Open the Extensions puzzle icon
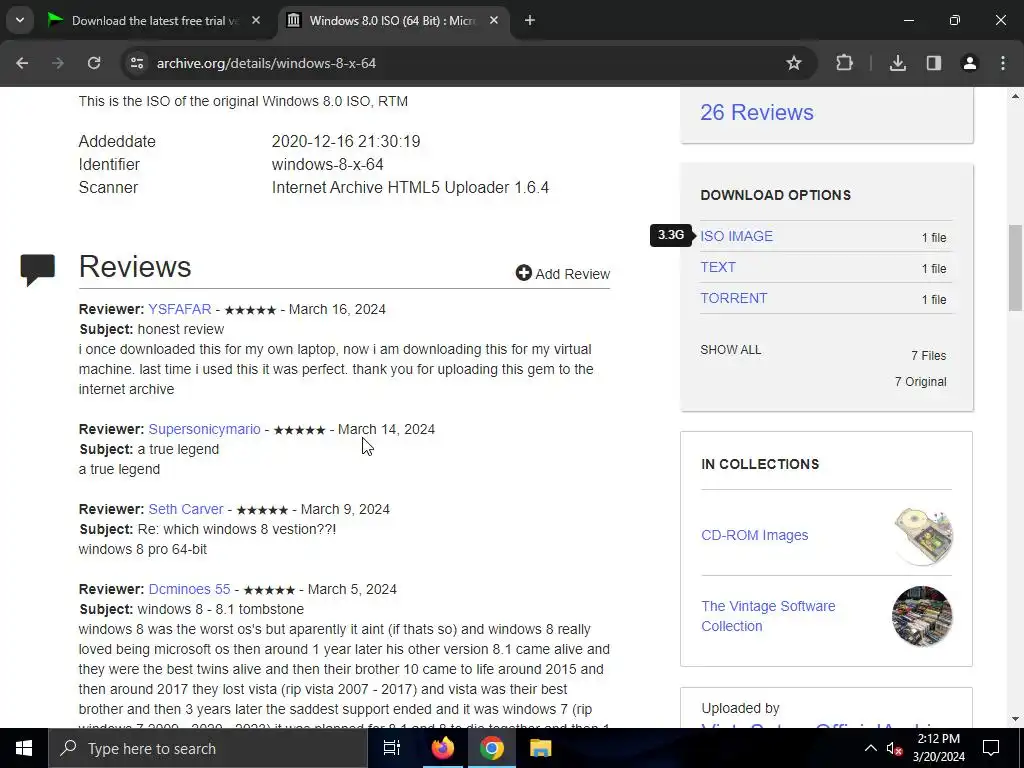Screen dimensions: 1024x768 click(x=844, y=63)
